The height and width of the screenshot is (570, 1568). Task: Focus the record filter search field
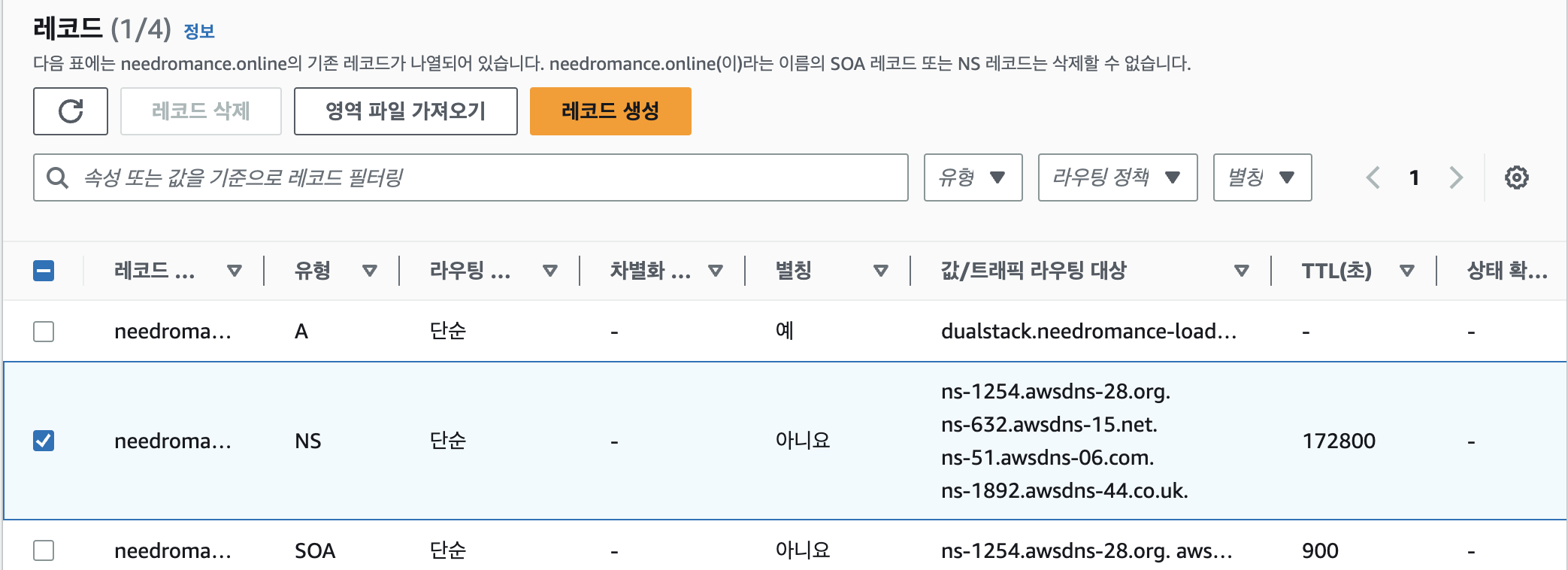pyautogui.click(x=471, y=177)
